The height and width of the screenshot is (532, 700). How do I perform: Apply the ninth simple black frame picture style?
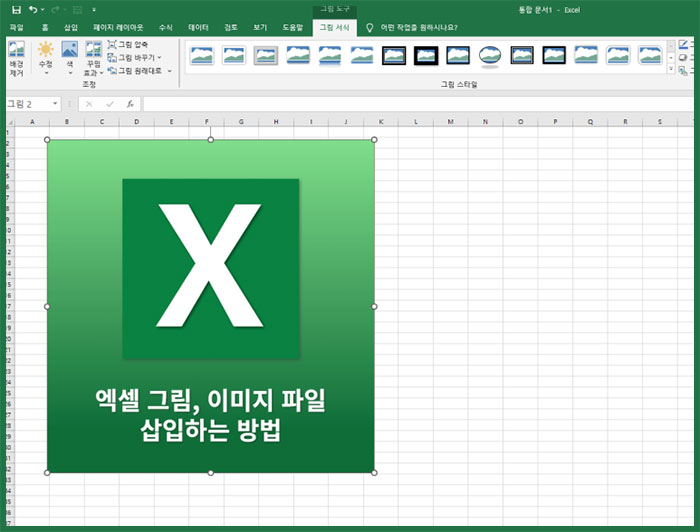click(x=458, y=56)
